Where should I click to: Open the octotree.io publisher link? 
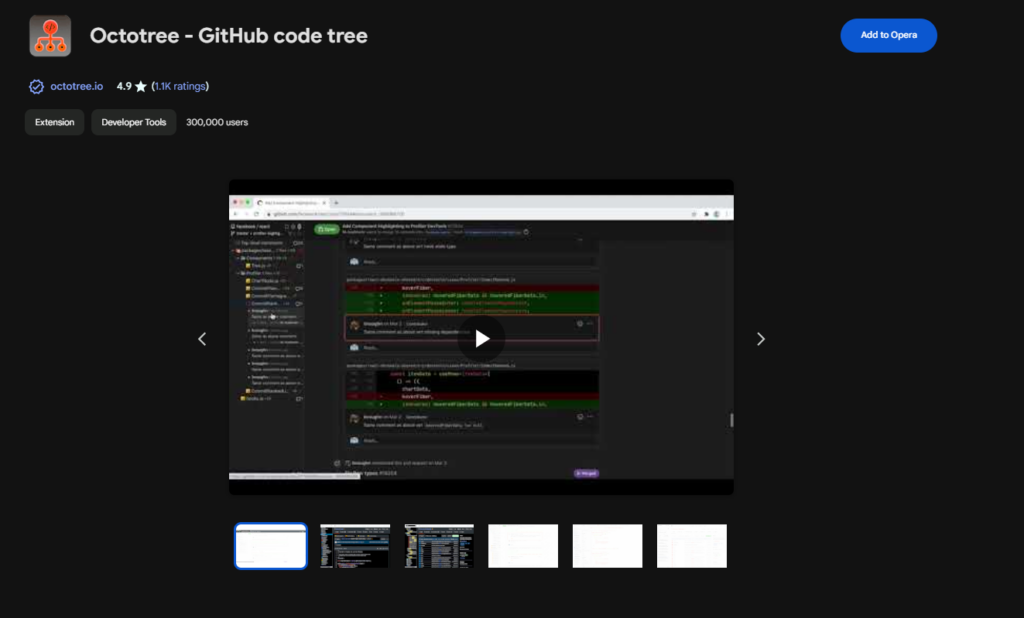click(x=76, y=86)
